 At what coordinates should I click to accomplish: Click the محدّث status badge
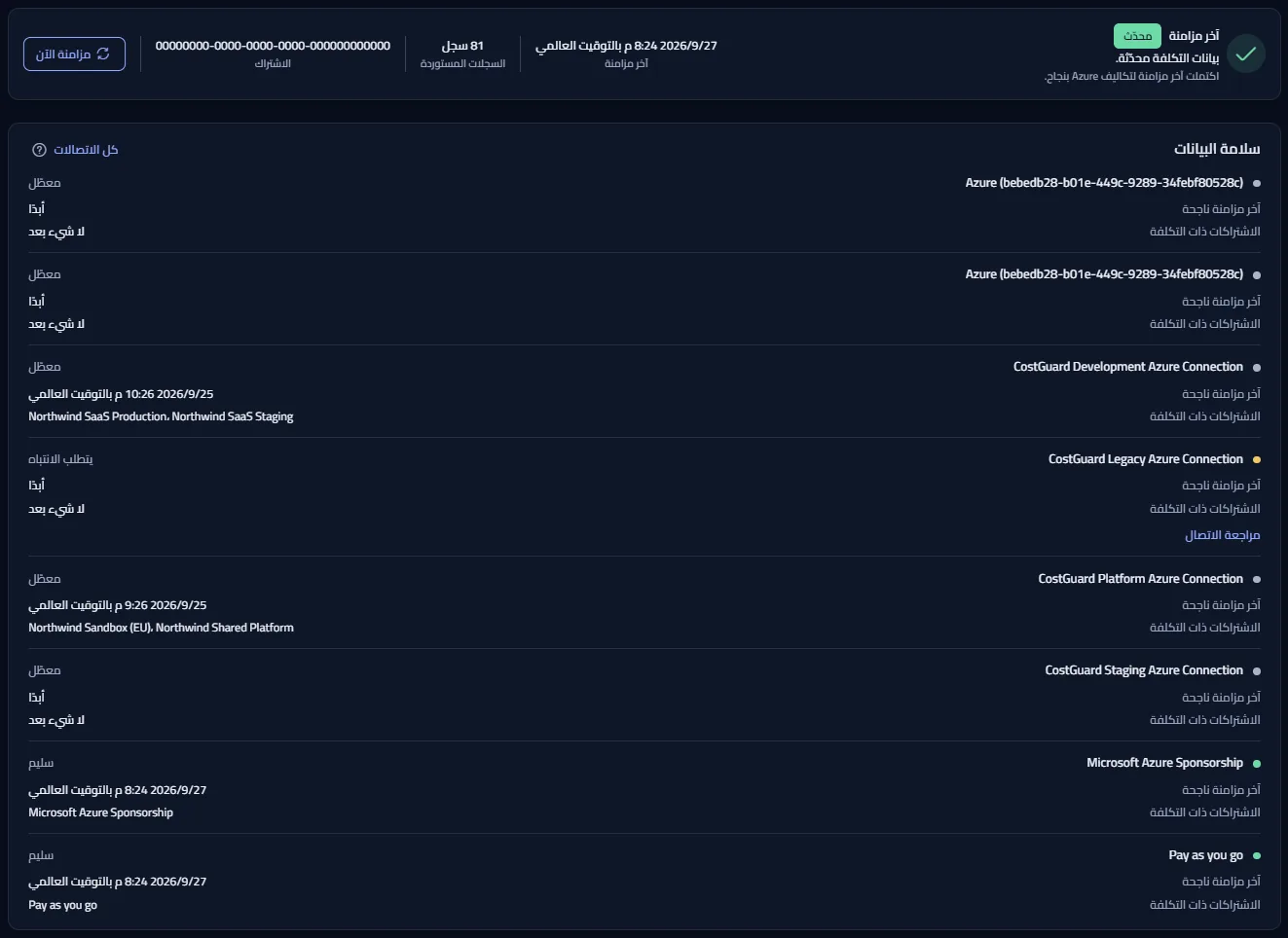coord(1137,36)
